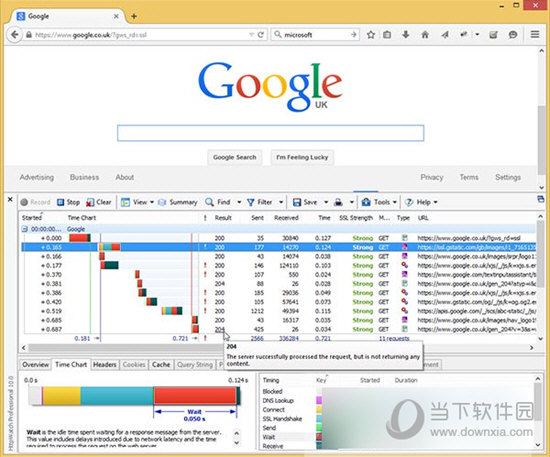Save the log with the Save button

(305, 202)
